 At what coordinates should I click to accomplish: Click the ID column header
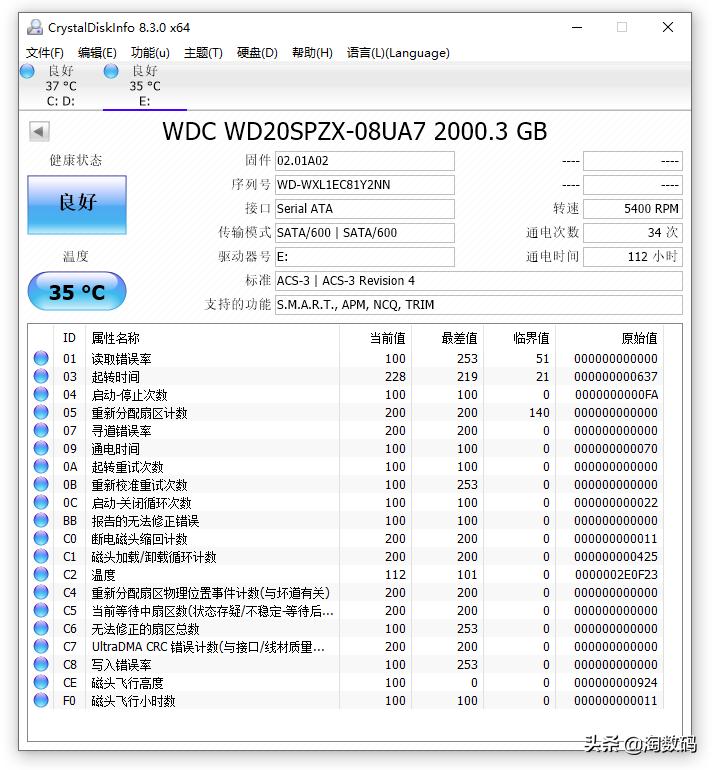point(69,338)
